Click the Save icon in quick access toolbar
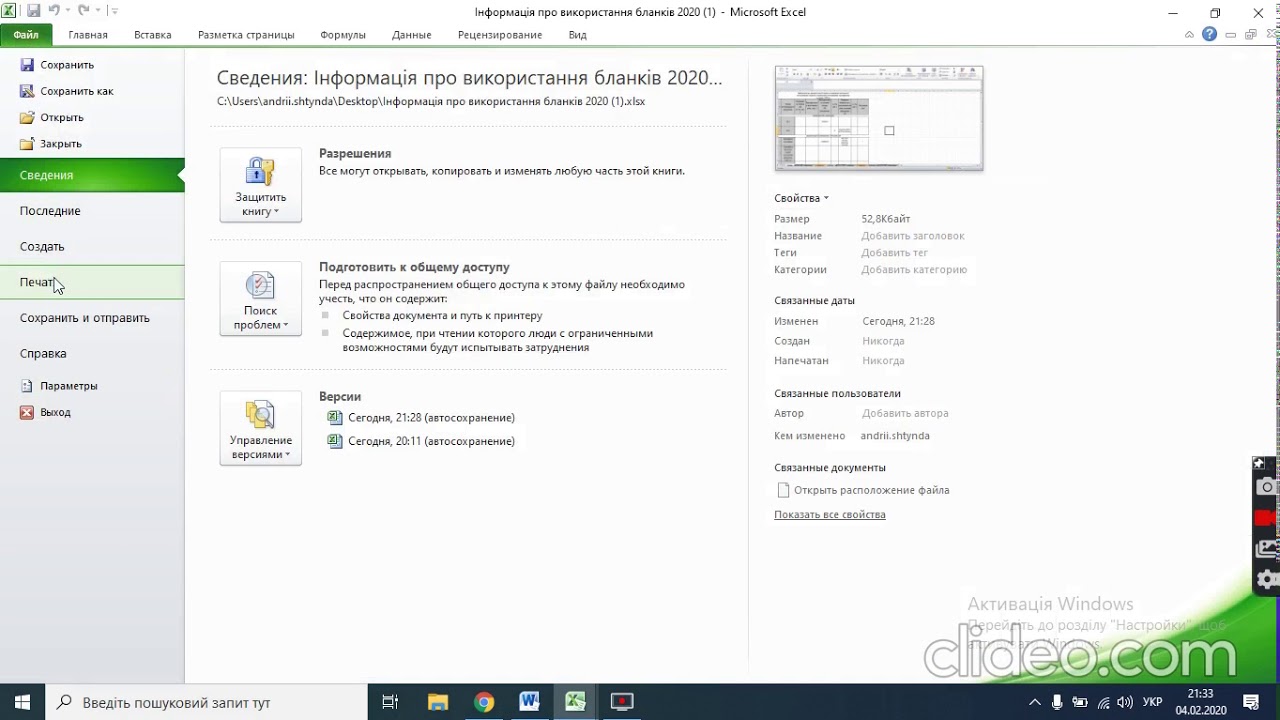 coord(33,11)
